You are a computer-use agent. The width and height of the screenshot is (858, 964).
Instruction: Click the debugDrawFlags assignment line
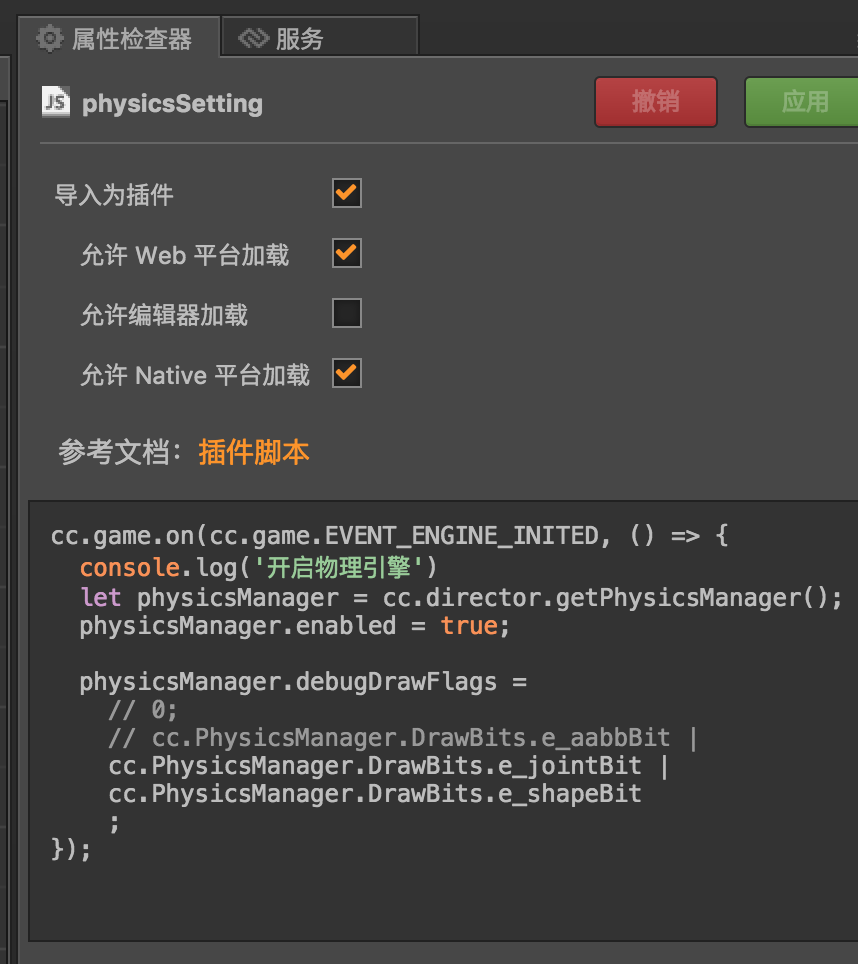(302, 682)
